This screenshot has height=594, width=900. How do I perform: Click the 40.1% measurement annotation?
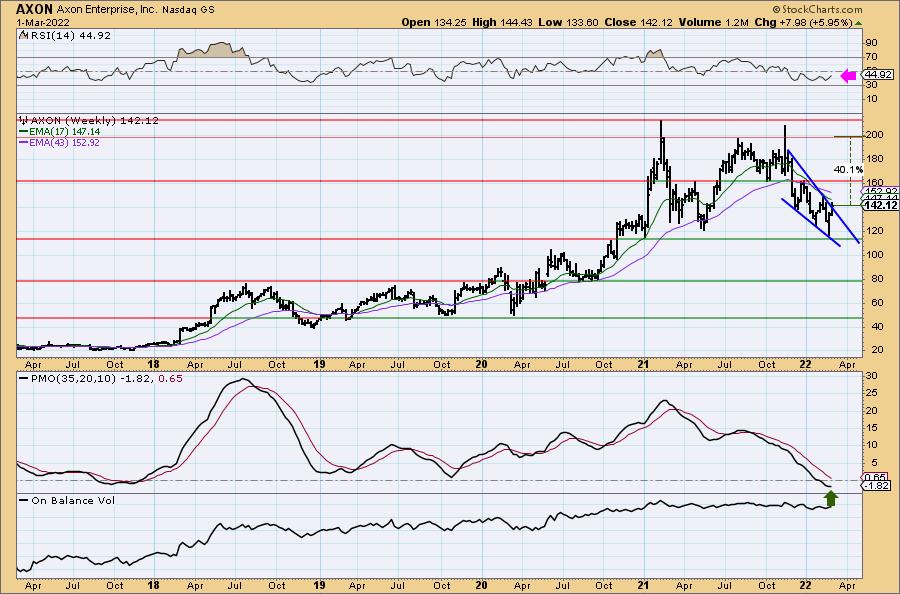tap(848, 169)
